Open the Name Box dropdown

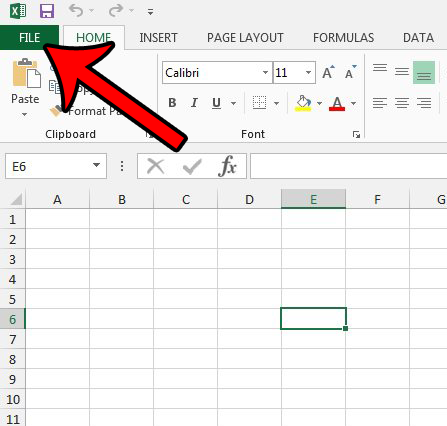click(x=96, y=165)
